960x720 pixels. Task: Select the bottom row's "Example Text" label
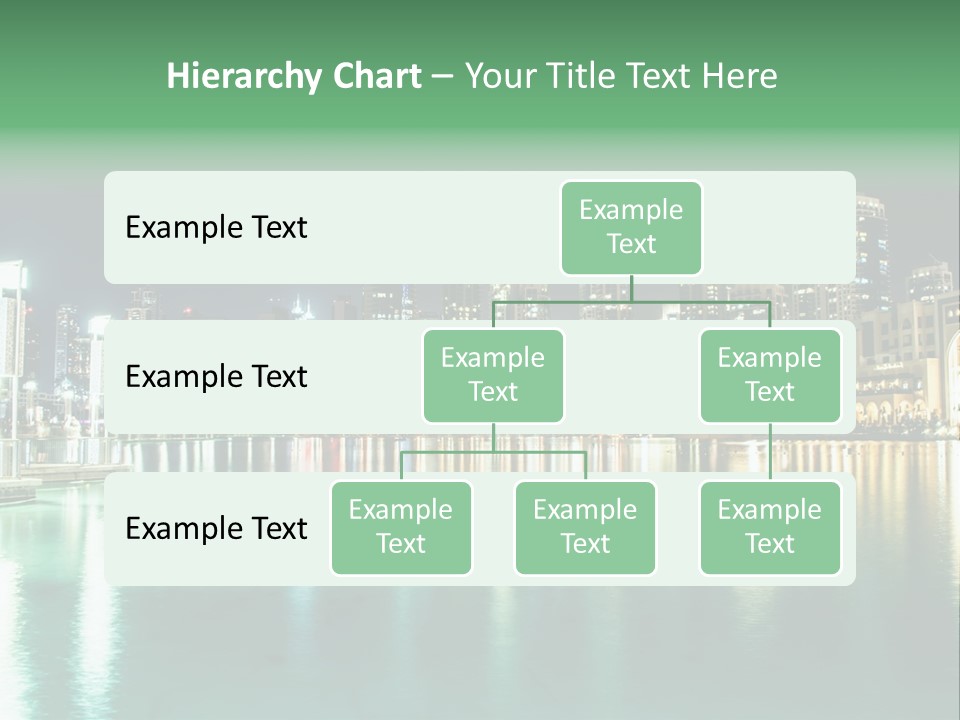216,528
